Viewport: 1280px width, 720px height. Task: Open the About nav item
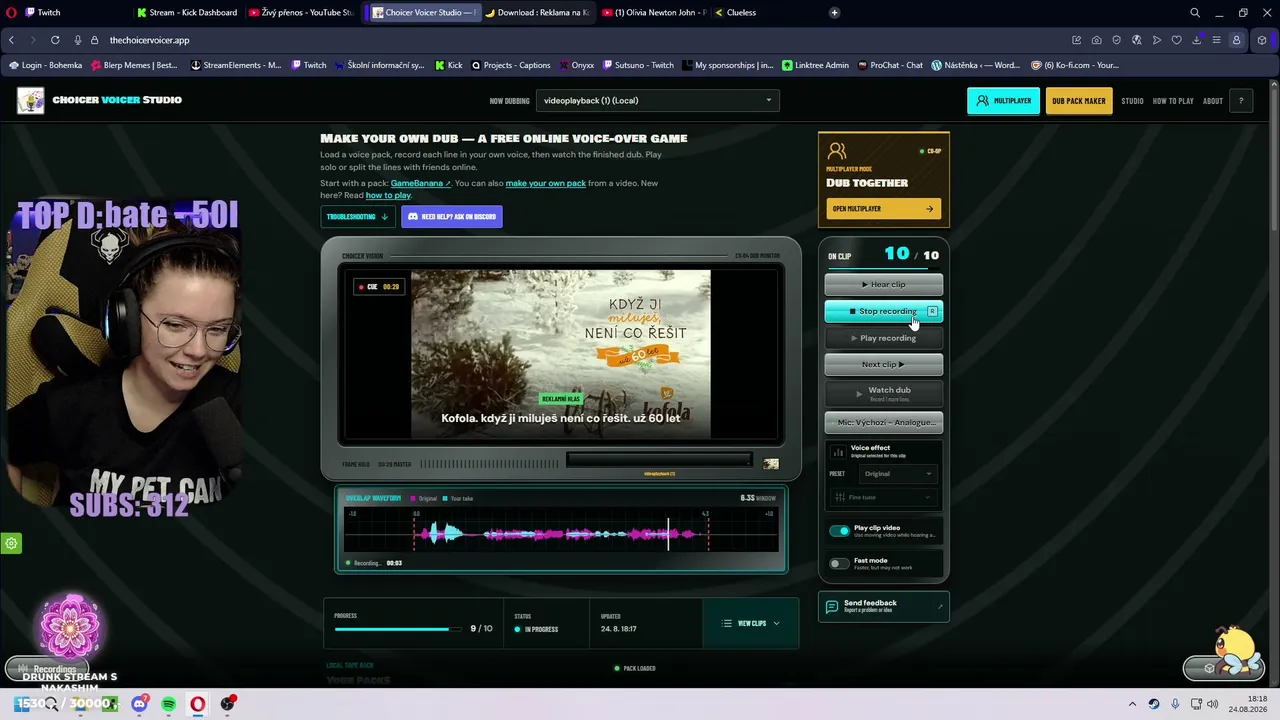click(1213, 101)
